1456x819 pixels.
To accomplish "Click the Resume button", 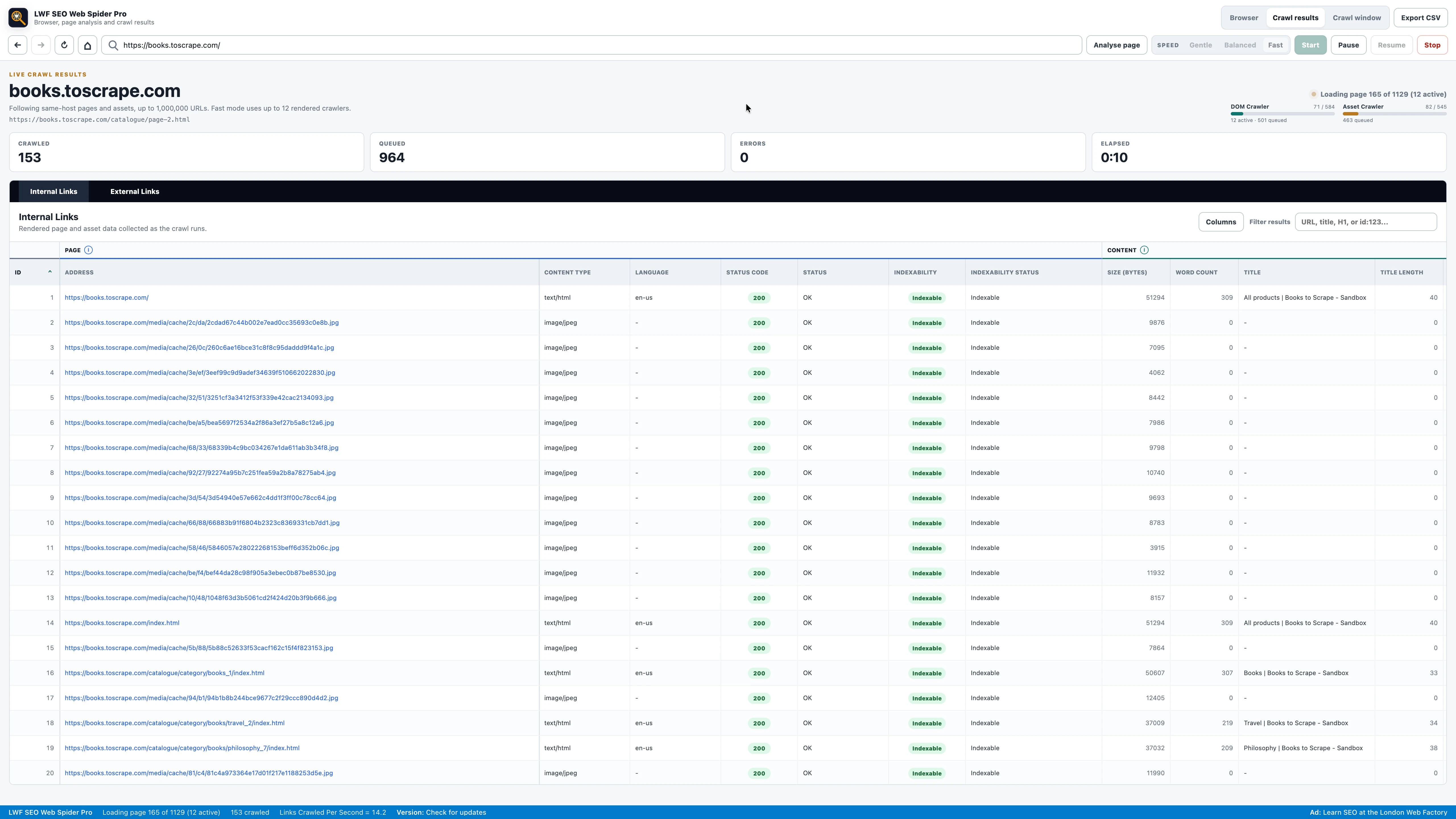I will [x=1391, y=45].
